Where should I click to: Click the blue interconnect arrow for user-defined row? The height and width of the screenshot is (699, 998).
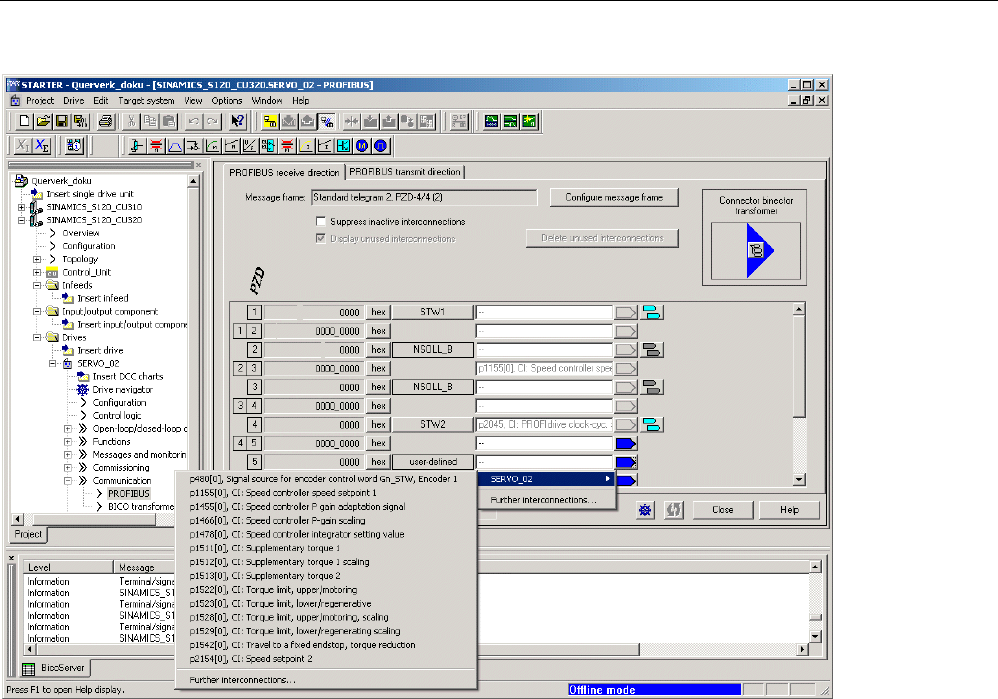pyautogui.click(x=626, y=462)
